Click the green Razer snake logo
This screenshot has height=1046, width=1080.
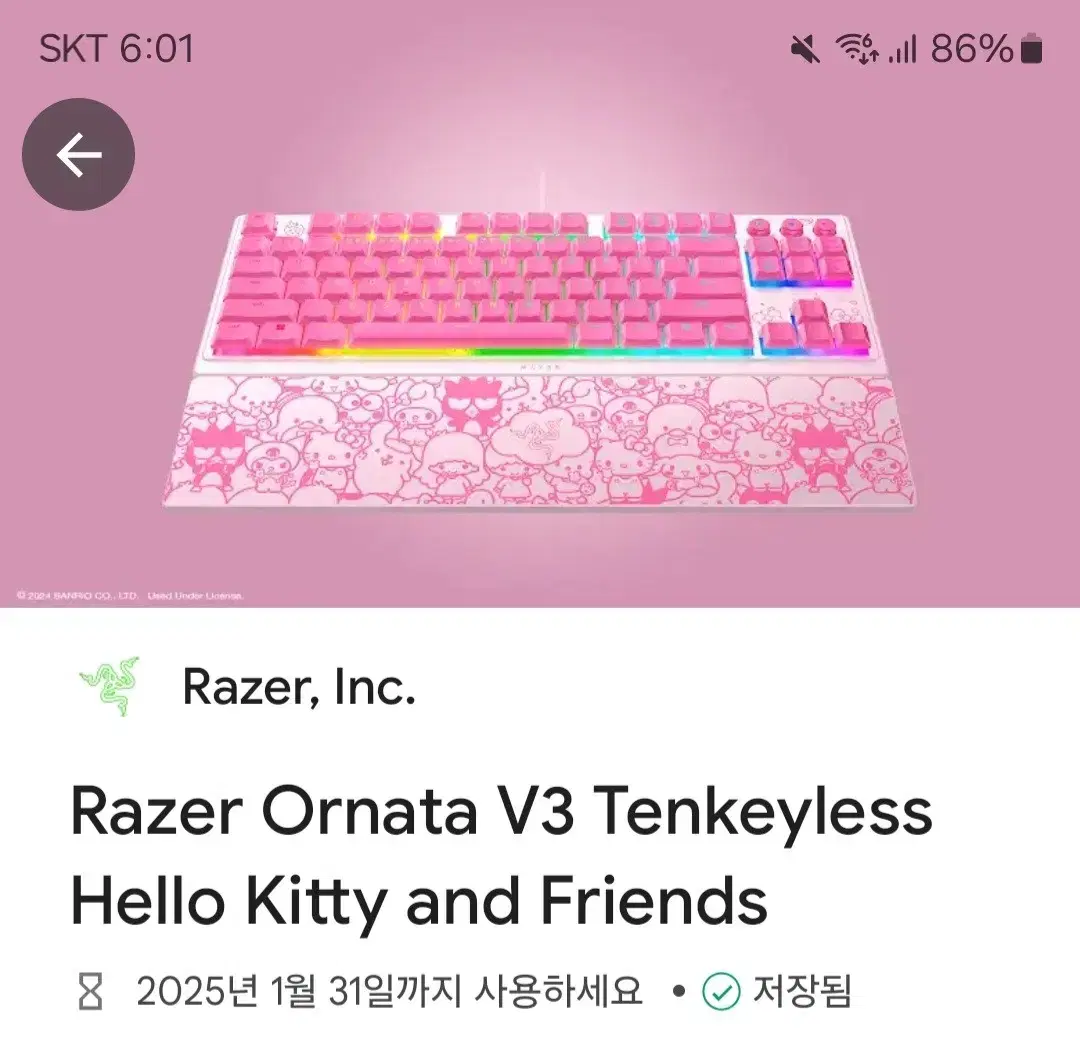110,686
